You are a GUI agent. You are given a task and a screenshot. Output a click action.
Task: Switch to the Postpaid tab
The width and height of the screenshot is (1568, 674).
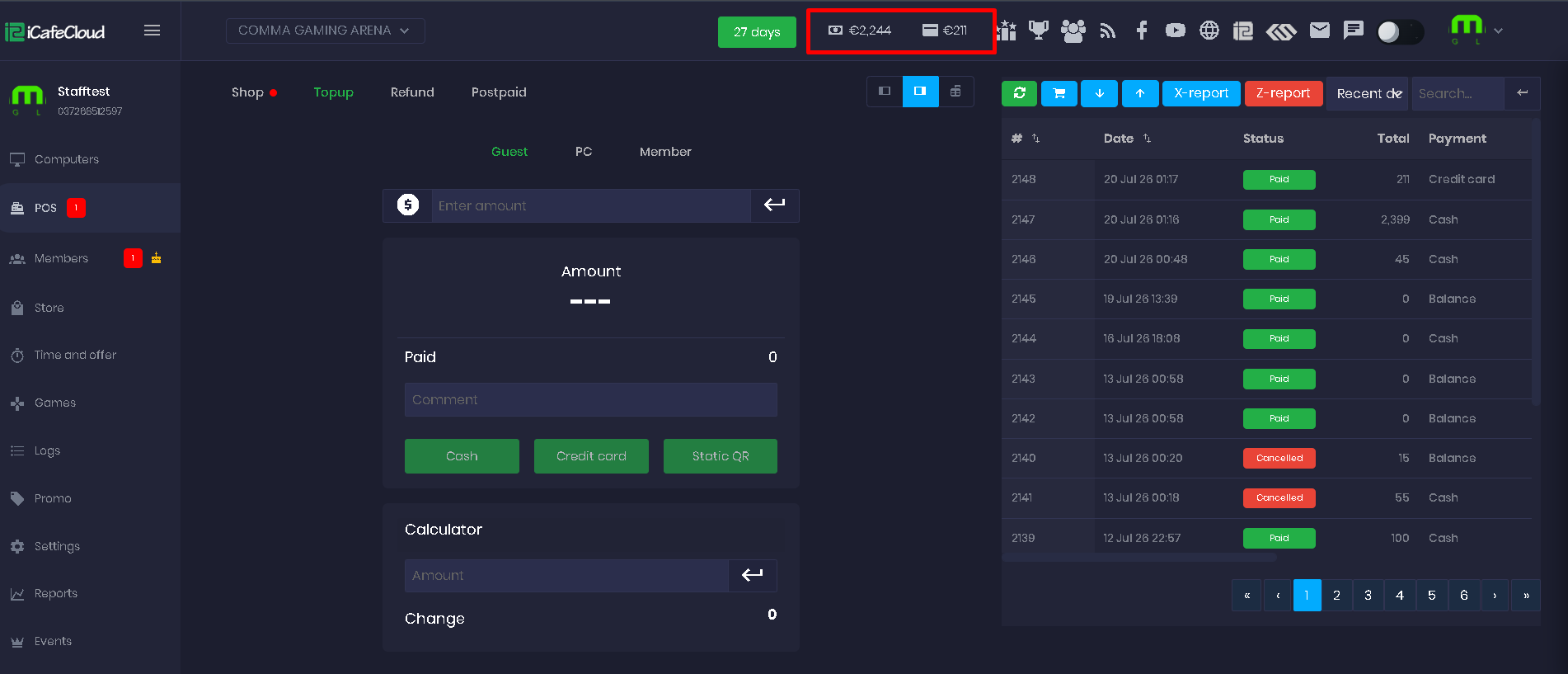[499, 92]
